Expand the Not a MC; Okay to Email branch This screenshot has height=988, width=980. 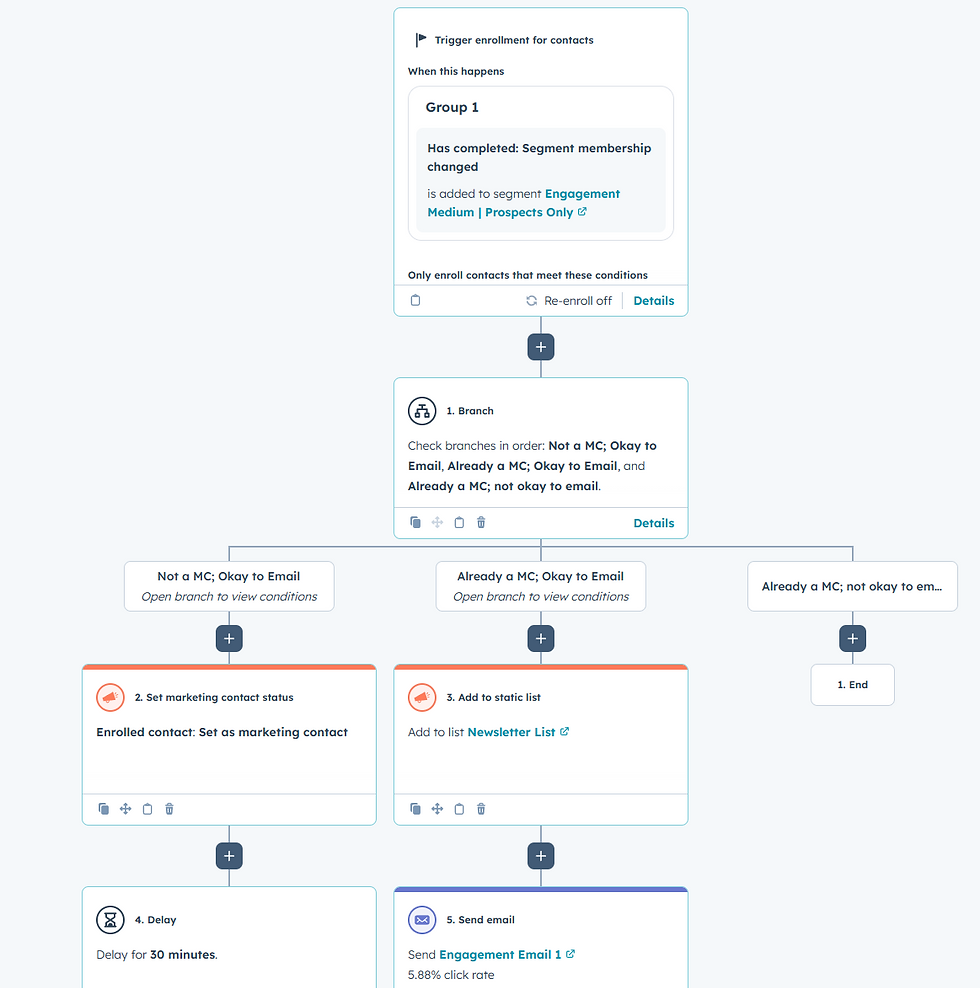coord(229,586)
